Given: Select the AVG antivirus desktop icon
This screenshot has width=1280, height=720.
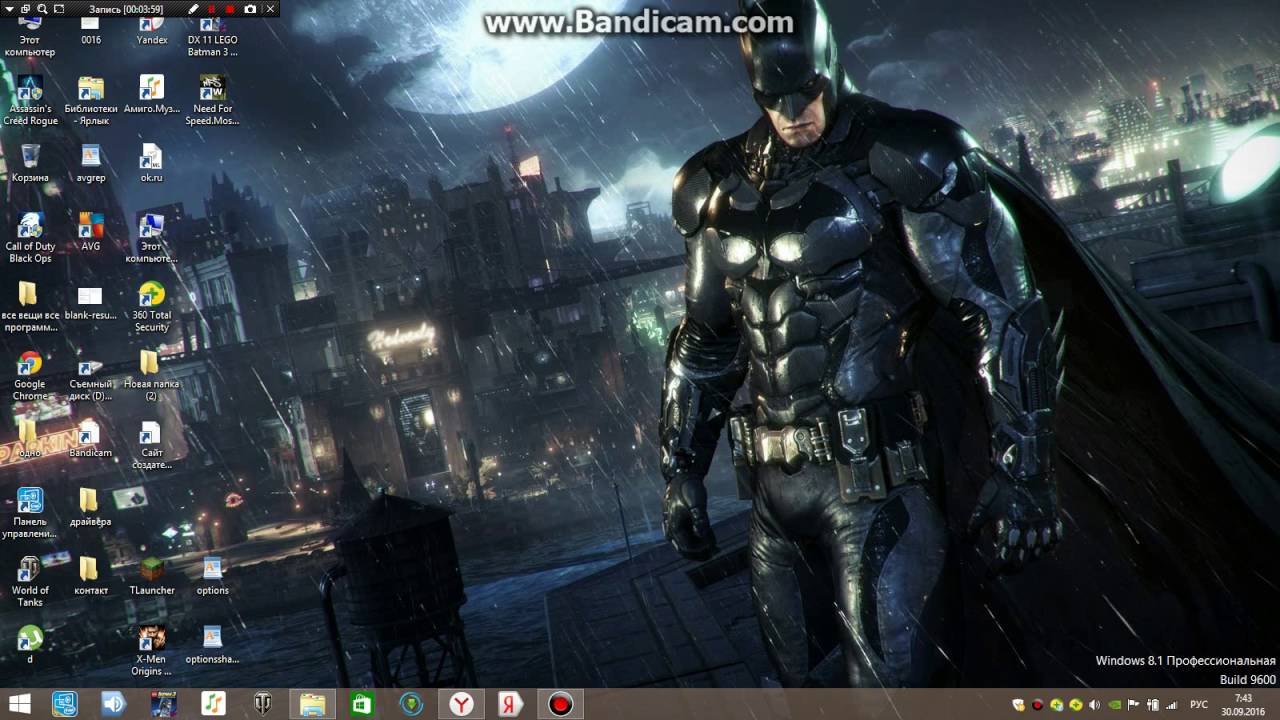Looking at the screenshot, I should click(x=91, y=231).
